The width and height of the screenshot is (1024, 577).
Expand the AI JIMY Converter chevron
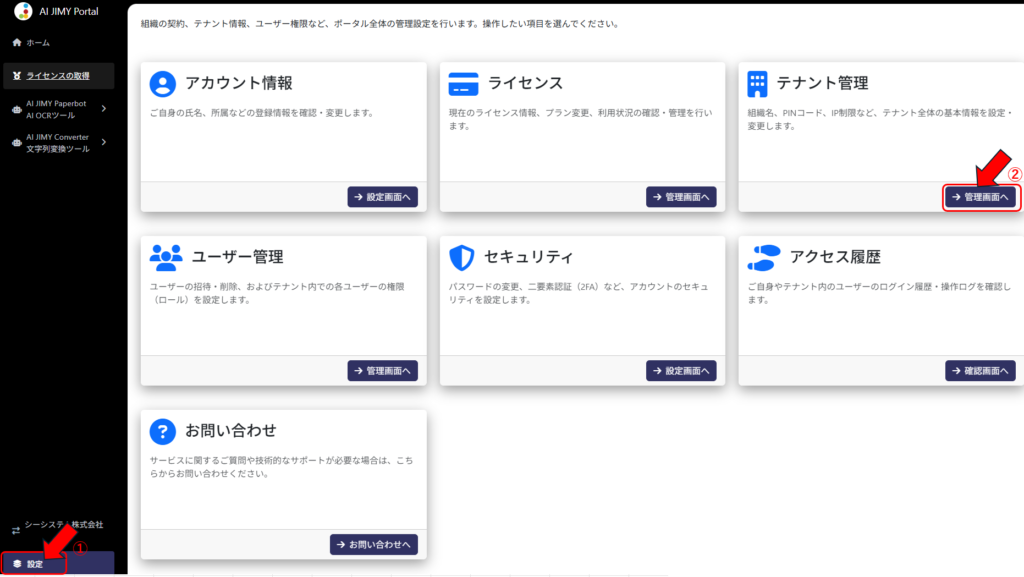pos(103,142)
